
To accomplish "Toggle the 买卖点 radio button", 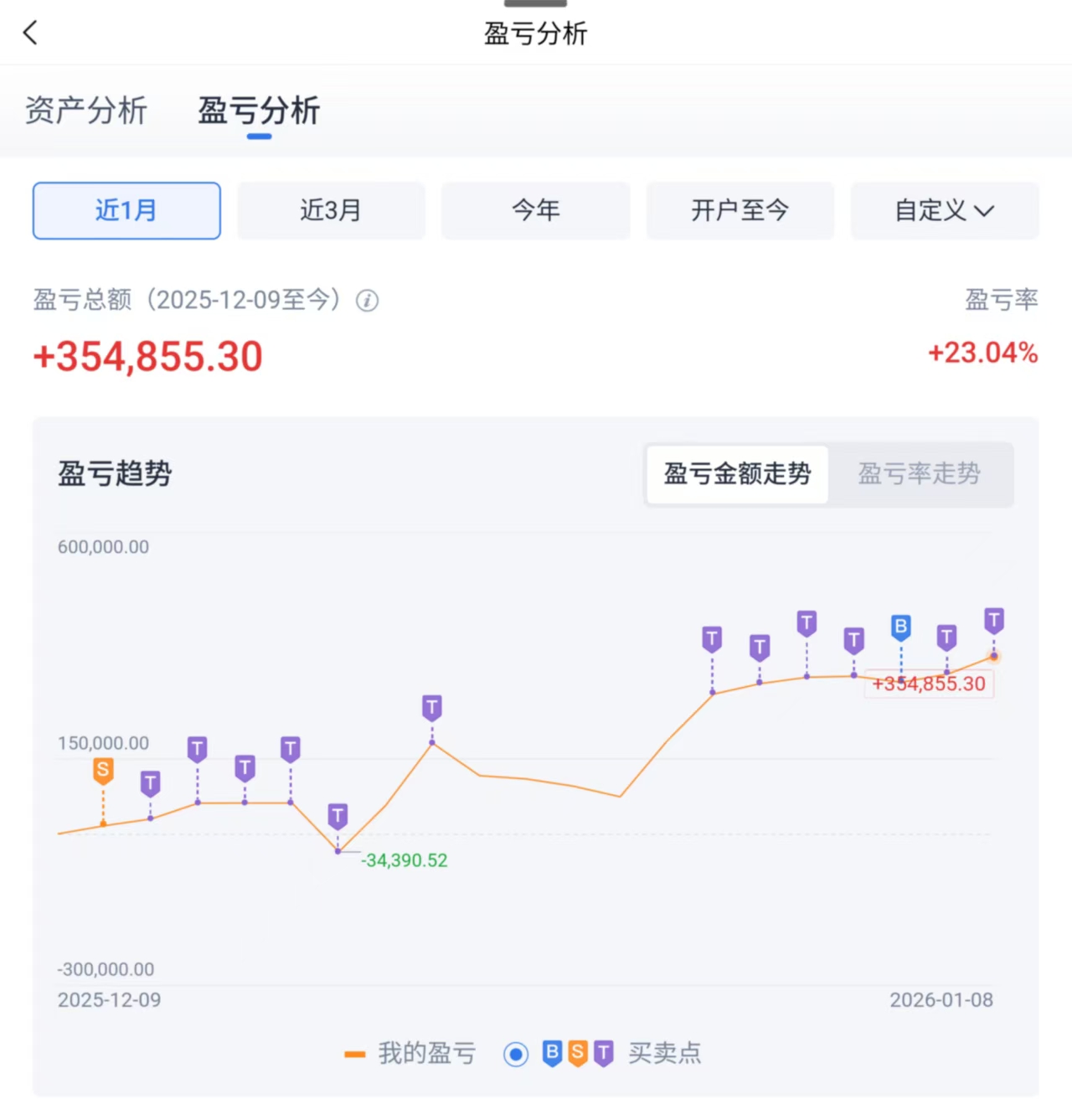I will (516, 1054).
